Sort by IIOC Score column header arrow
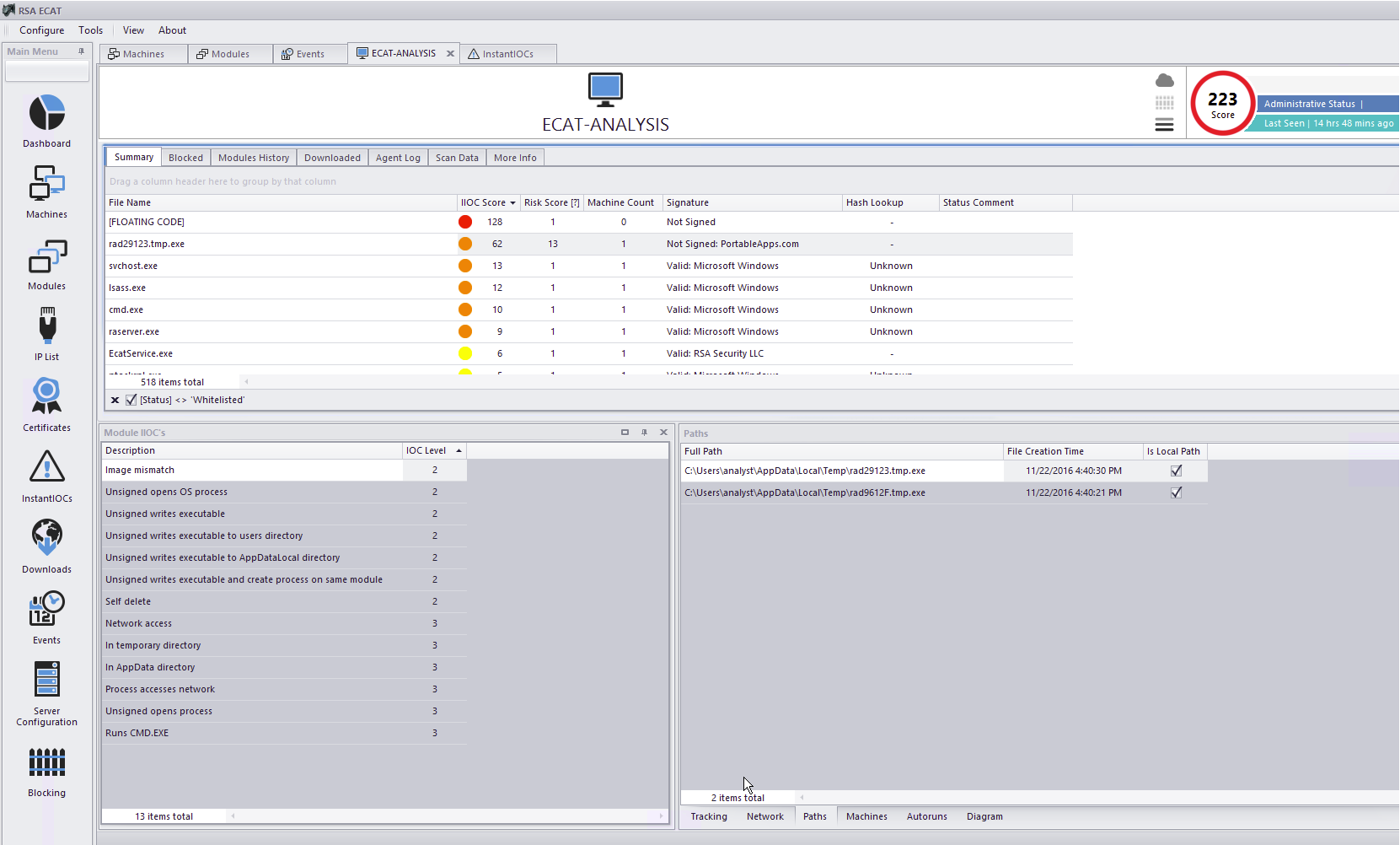The image size is (1400, 845). [x=512, y=203]
